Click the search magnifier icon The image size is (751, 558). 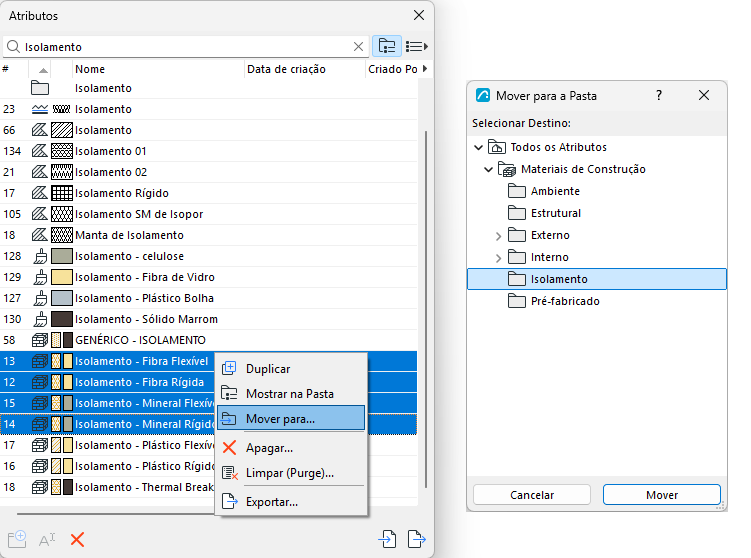click(13, 46)
